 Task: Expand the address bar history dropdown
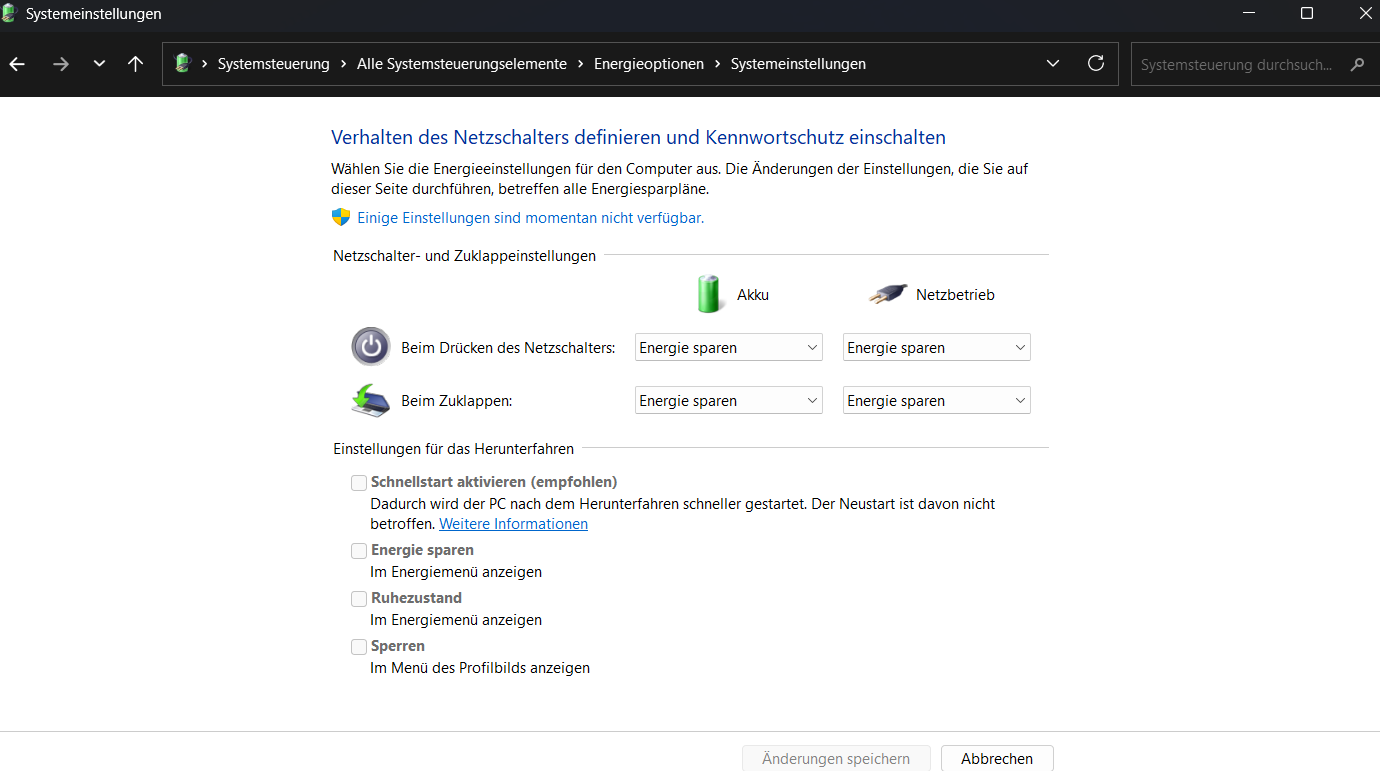pos(1053,64)
